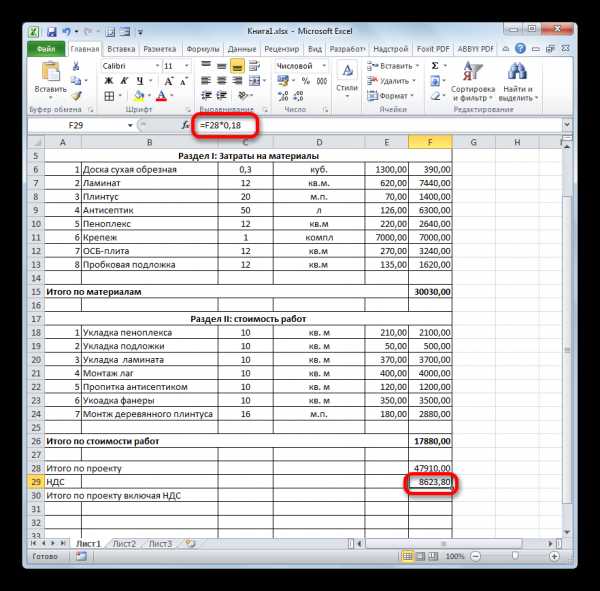The width and height of the screenshot is (600, 591).
Task: Click Удалить cells button
Action: (391, 81)
